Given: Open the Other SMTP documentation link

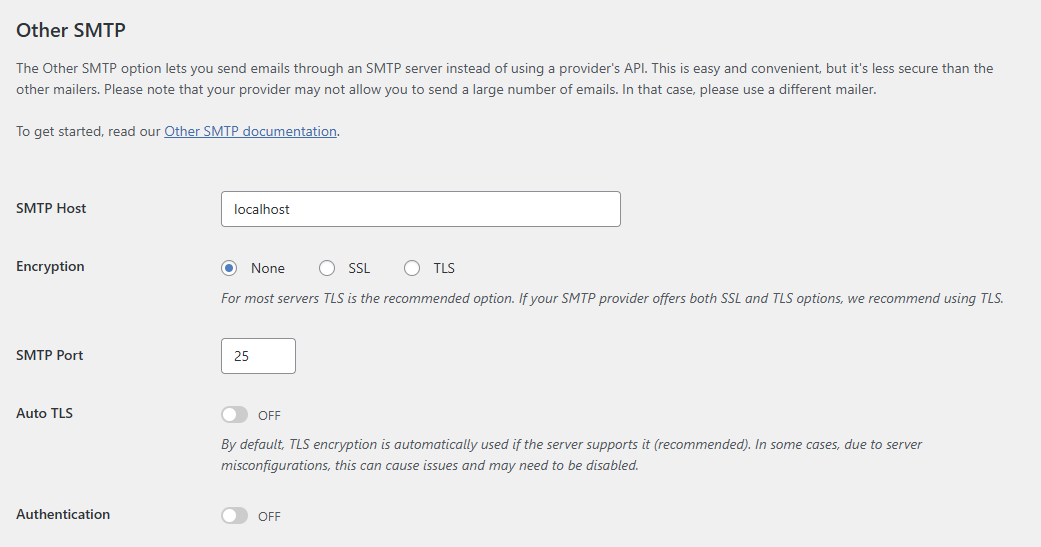Looking at the screenshot, I should coord(250,131).
